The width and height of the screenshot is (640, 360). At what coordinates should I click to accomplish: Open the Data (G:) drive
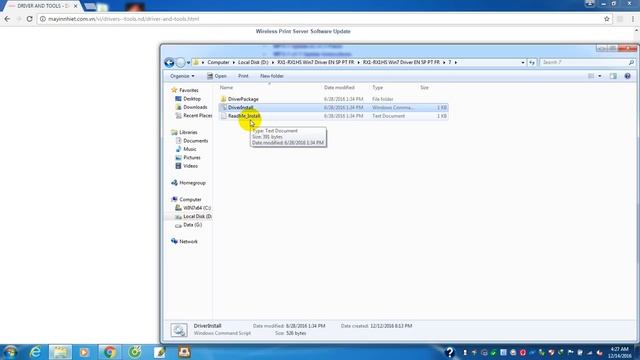[193, 225]
